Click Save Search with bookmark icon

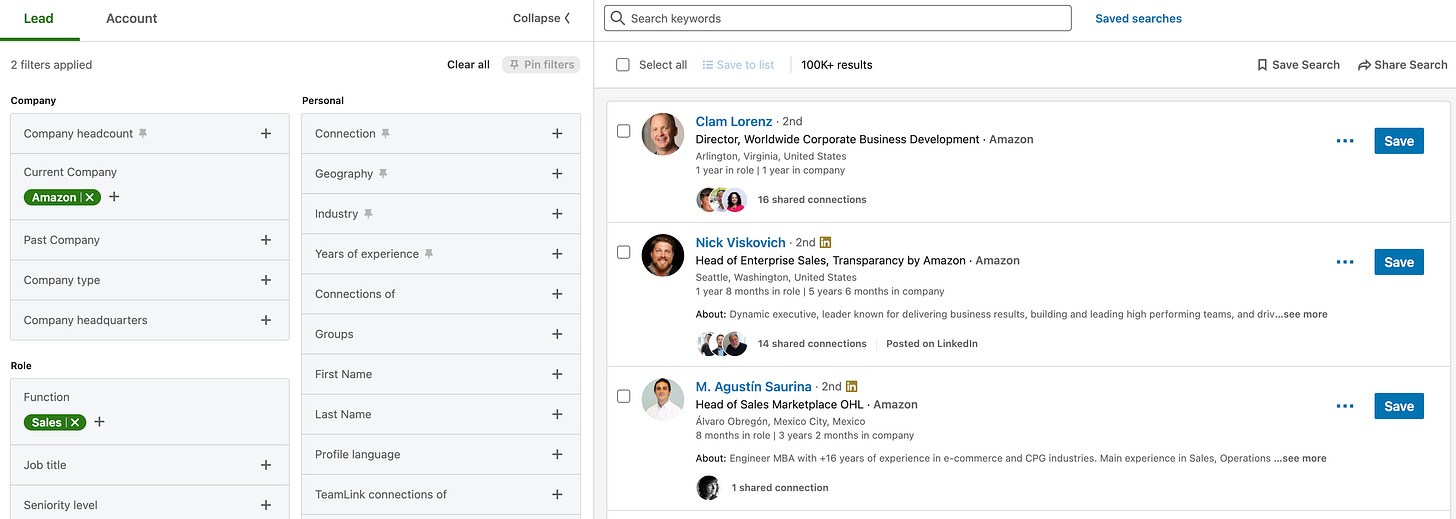pos(1298,64)
